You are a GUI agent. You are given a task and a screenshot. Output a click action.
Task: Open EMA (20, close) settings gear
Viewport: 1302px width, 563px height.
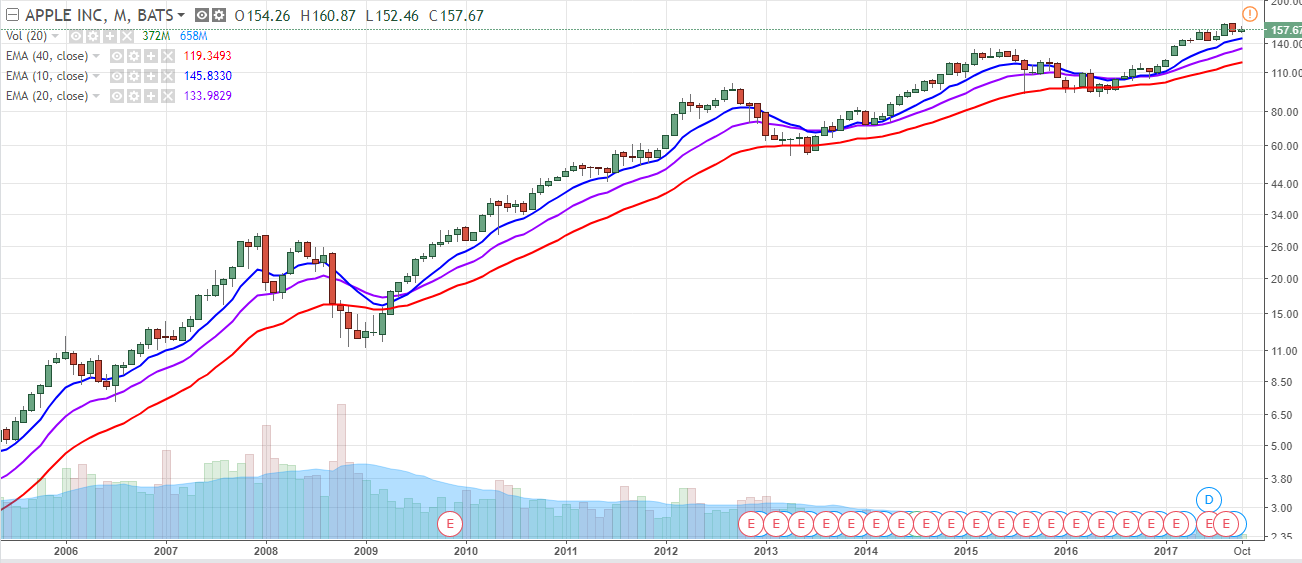coord(133,96)
